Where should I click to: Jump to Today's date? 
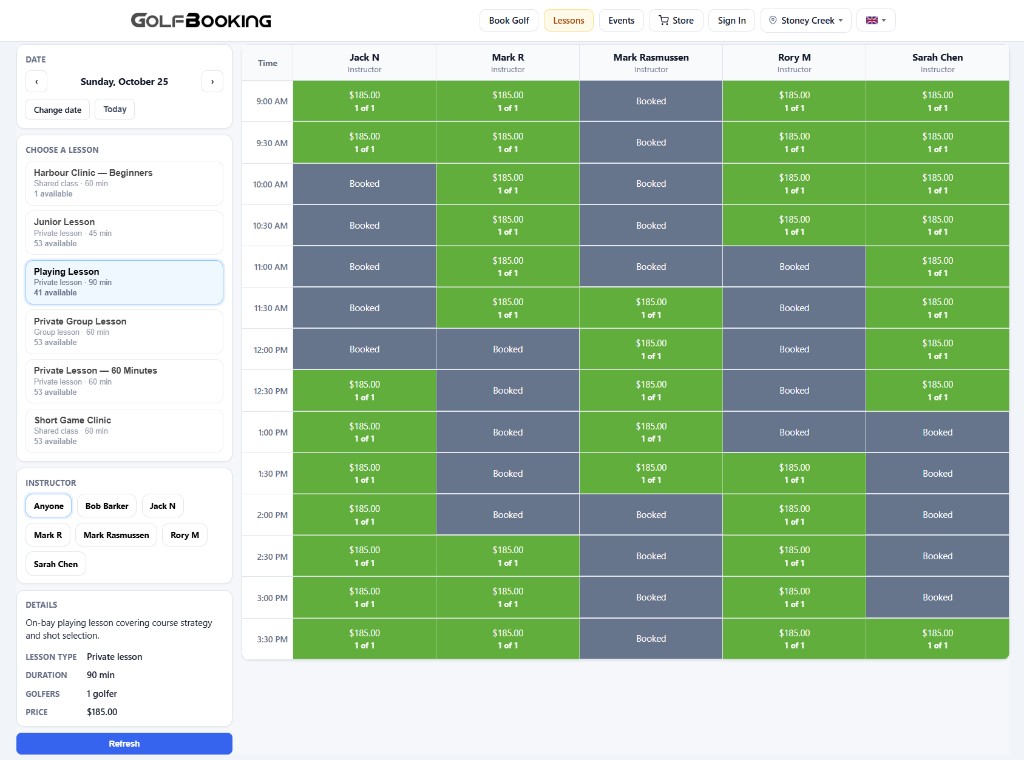[115, 109]
